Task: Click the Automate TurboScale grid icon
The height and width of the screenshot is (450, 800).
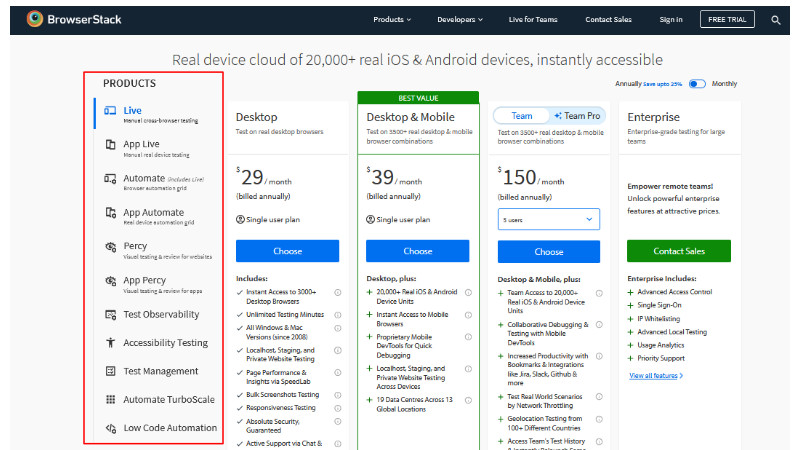Action: pyautogui.click(x=110, y=399)
